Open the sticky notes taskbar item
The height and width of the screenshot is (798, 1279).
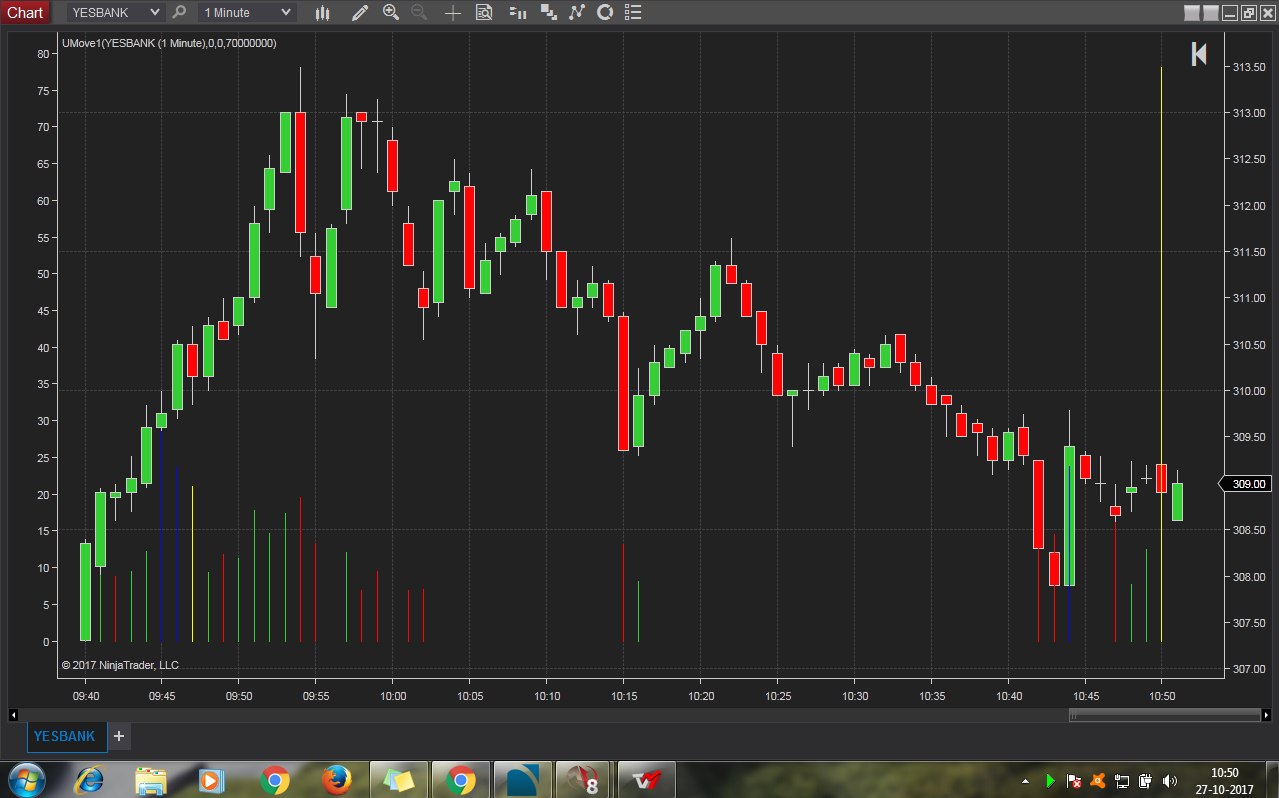tap(399, 780)
